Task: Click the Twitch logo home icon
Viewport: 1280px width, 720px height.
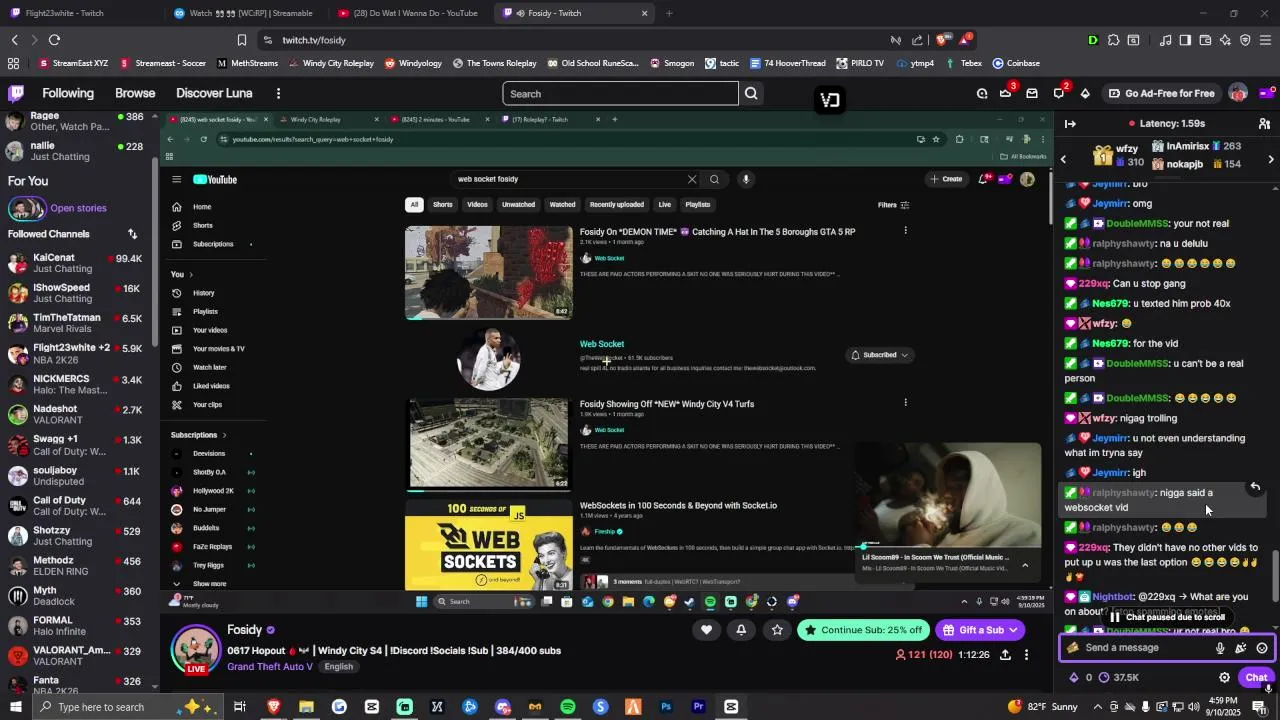Action: (16, 93)
